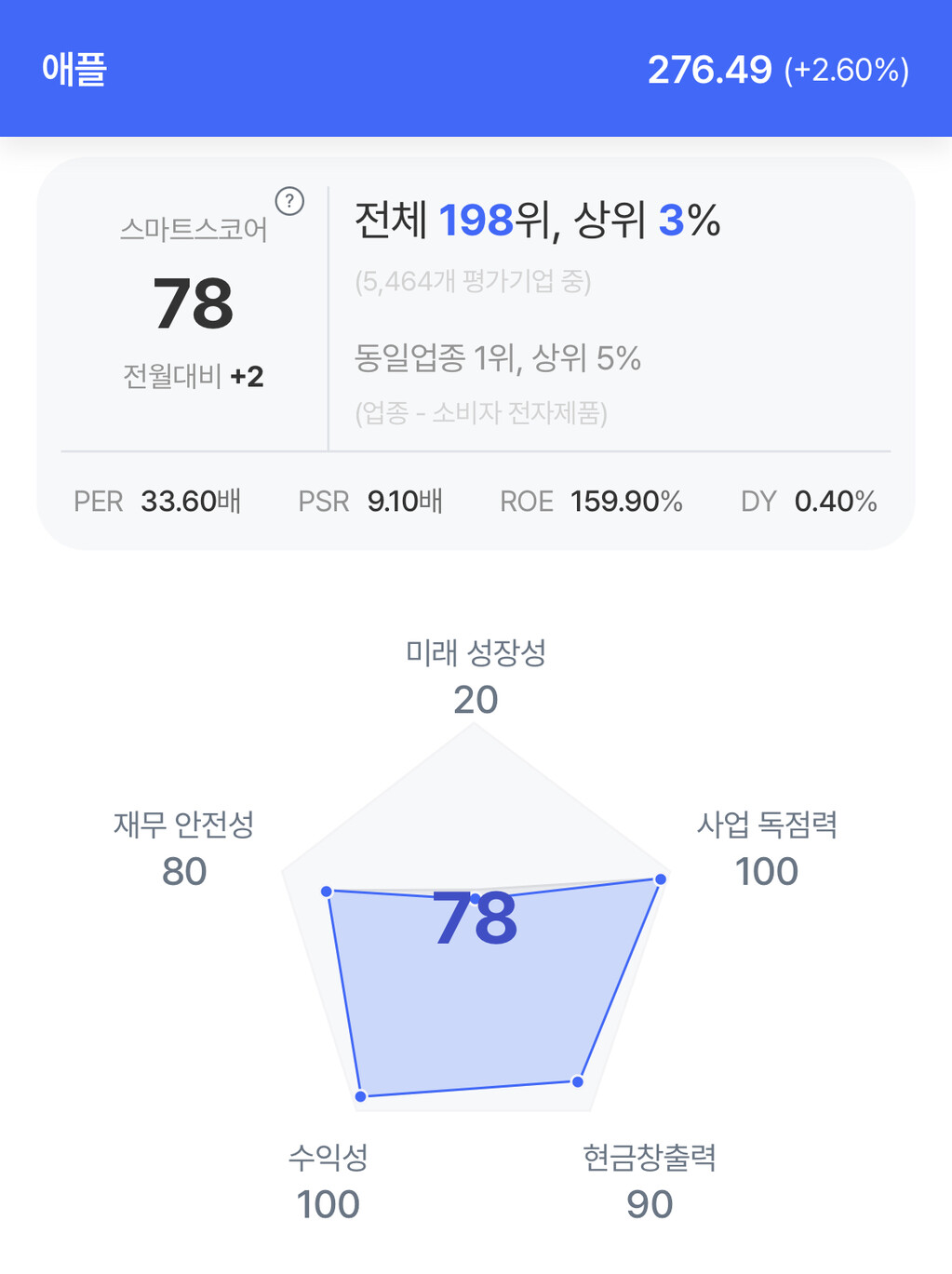The width and height of the screenshot is (952, 1274).
Task: Select the 전체 198위 ranking headline
Action: (x=537, y=221)
